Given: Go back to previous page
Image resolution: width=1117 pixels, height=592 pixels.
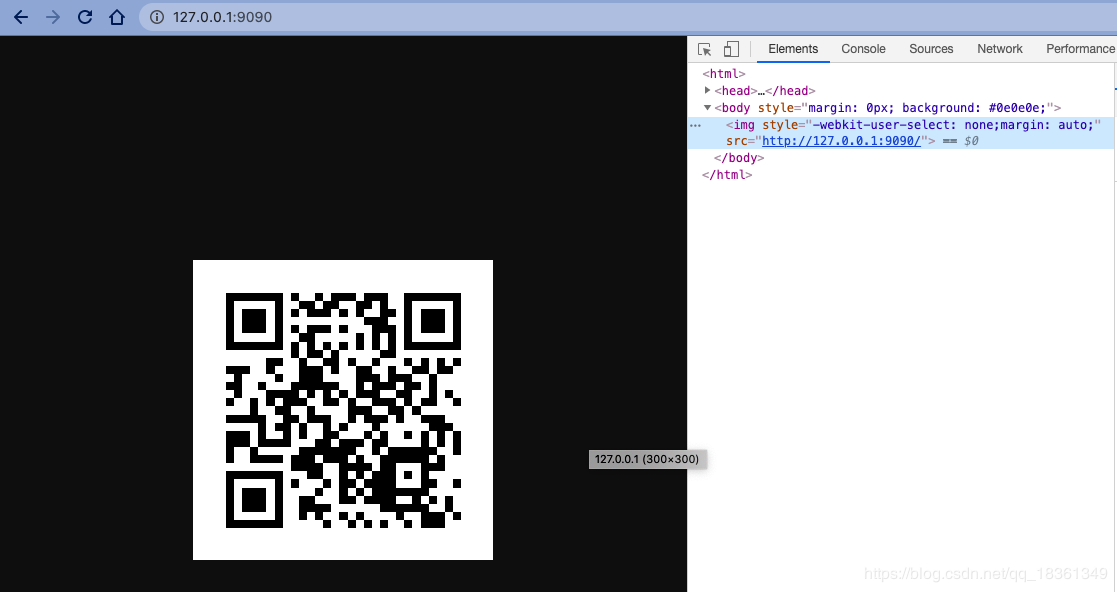Looking at the screenshot, I should [x=21, y=17].
